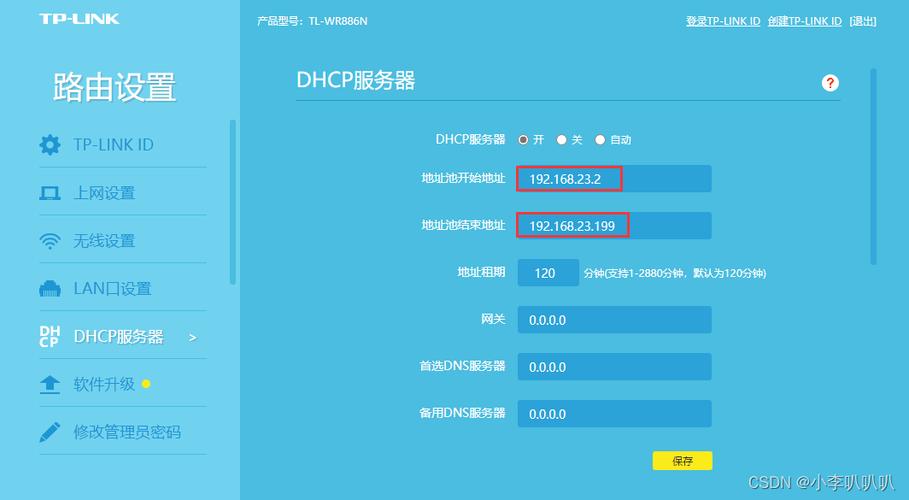909x500 pixels.
Task: Click the 网关 label
Action: [493, 319]
